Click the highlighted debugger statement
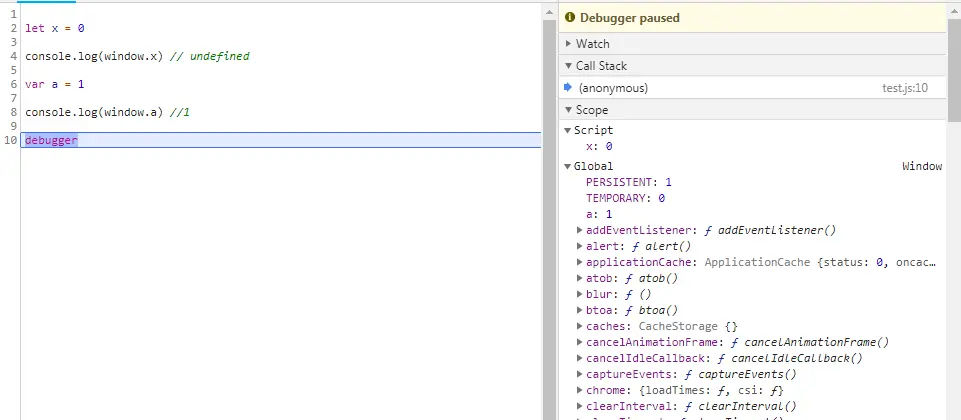Viewport: 961px width, 420px height. pyautogui.click(x=51, y=140)
